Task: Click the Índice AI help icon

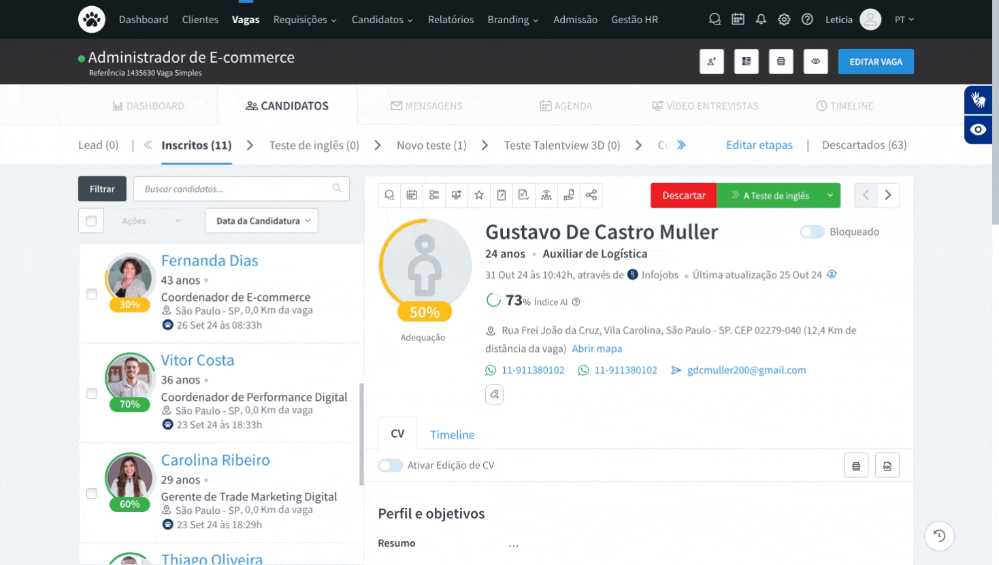Action: pyautogui.click(x=576, y=302)
